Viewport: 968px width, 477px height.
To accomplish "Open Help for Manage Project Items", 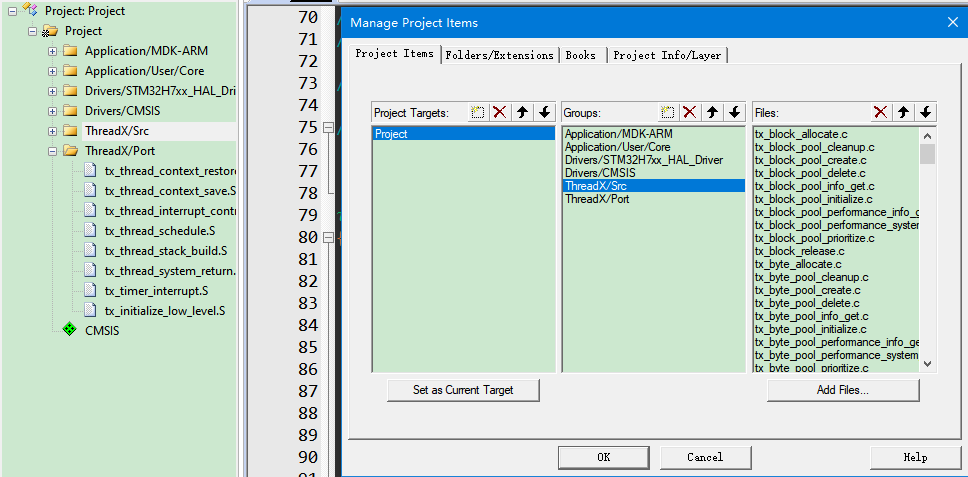I will [916, 457].
